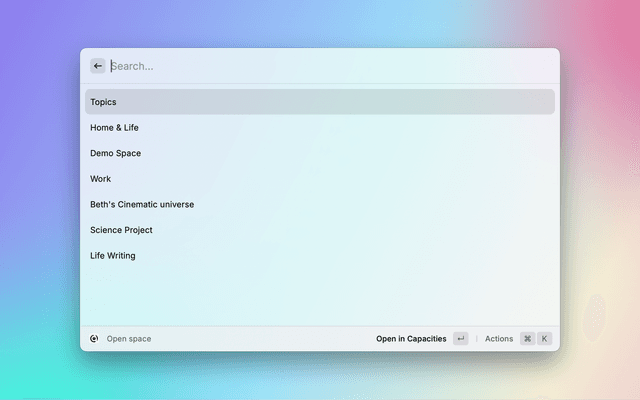Viewport: 640px width, 400px height.
Task: Click the Command key symbol badge
Action: (x=527, y=339)
